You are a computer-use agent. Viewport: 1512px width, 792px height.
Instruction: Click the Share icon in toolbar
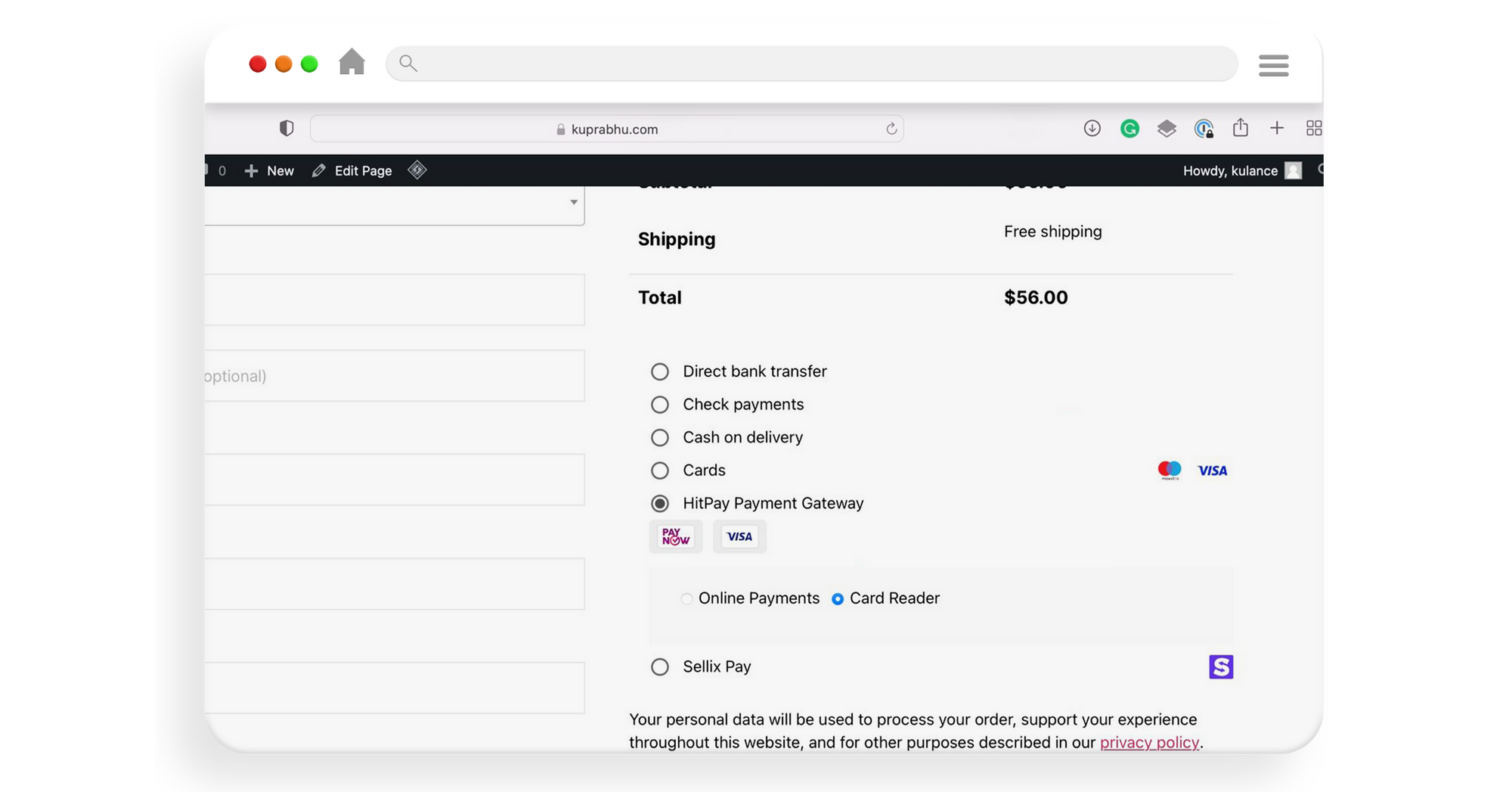point(1240,128)
